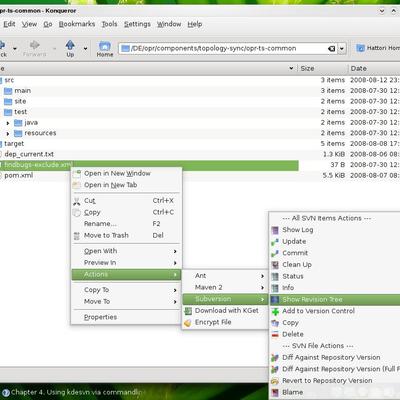Screen dimensions: 400x400
Task: Expand the Maven 2 submenu
Action: (224, 287)
